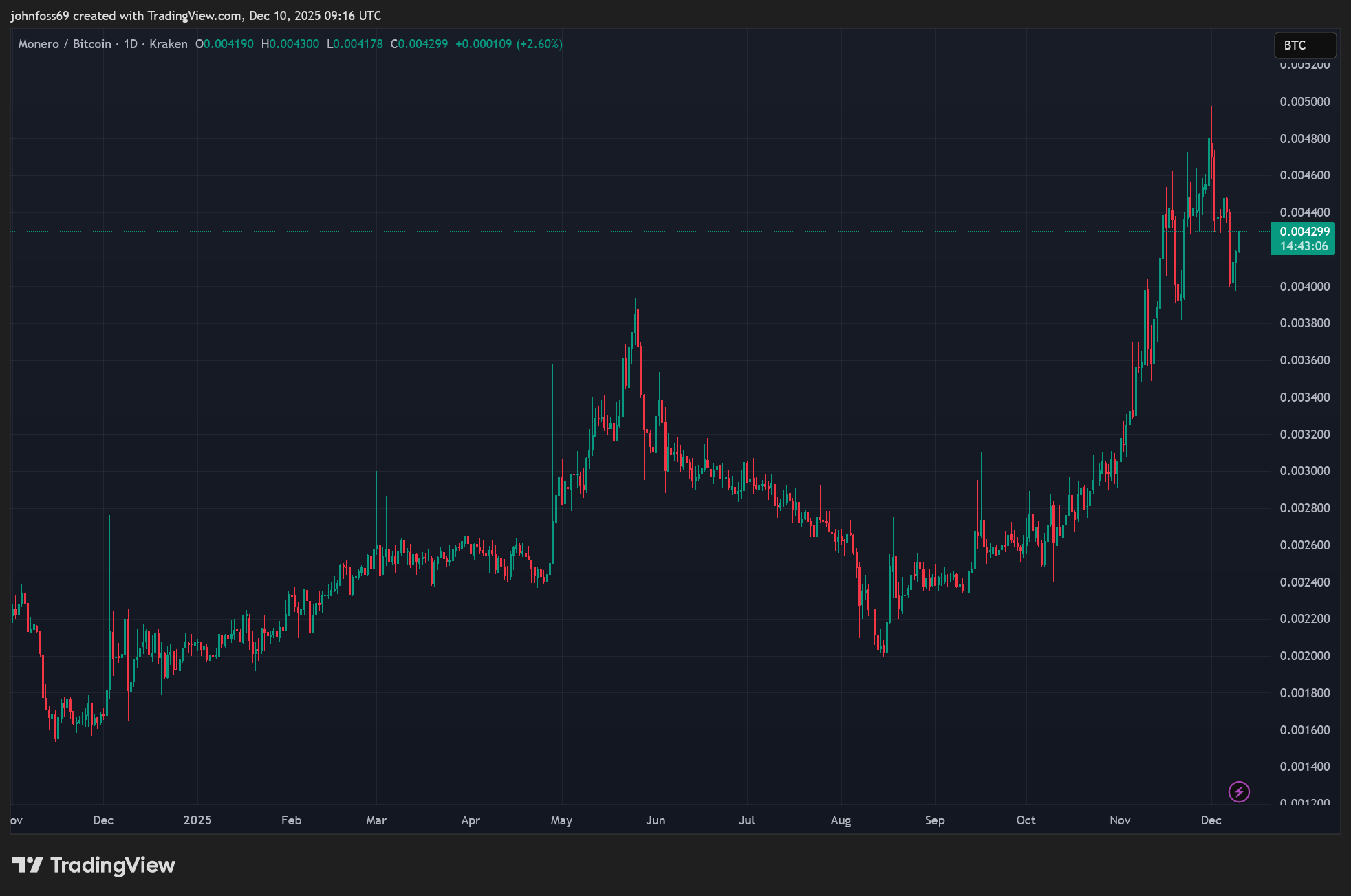The image size is (1351, 896).
Task: Open the BTC currency selector
Action: click(x=1304, y=45)
